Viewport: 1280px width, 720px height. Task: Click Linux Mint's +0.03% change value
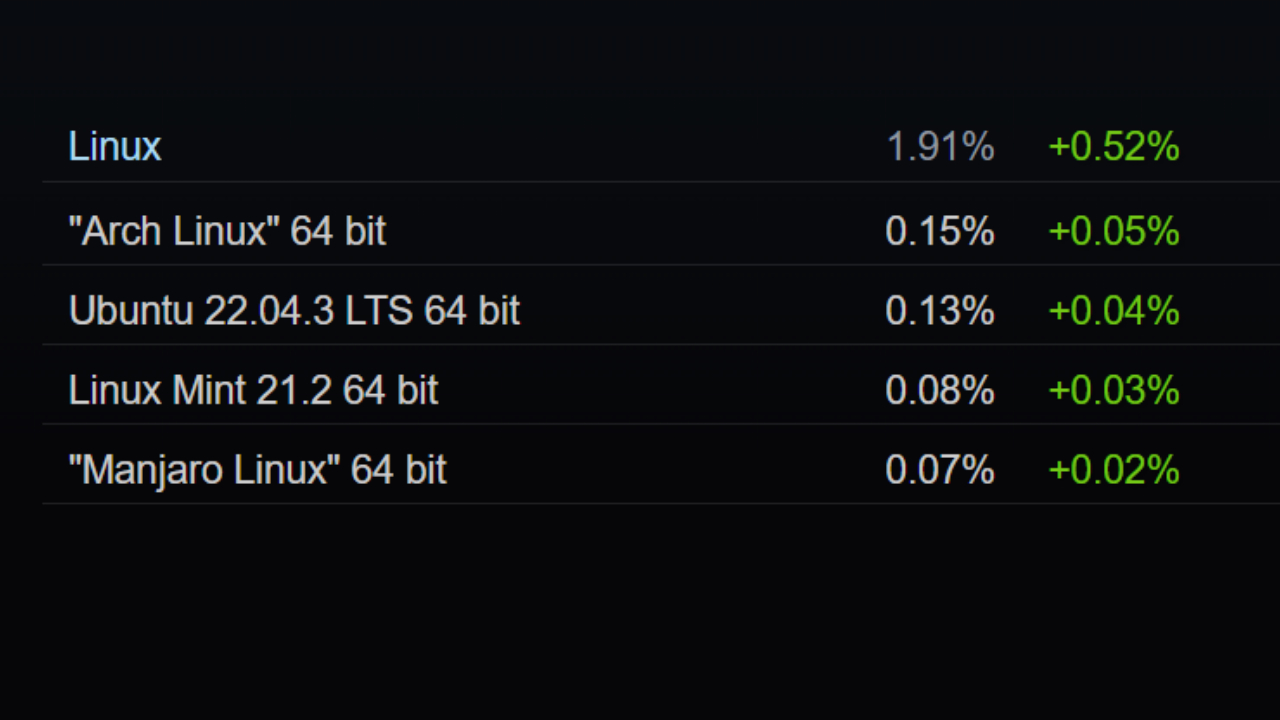[1113, 389]
